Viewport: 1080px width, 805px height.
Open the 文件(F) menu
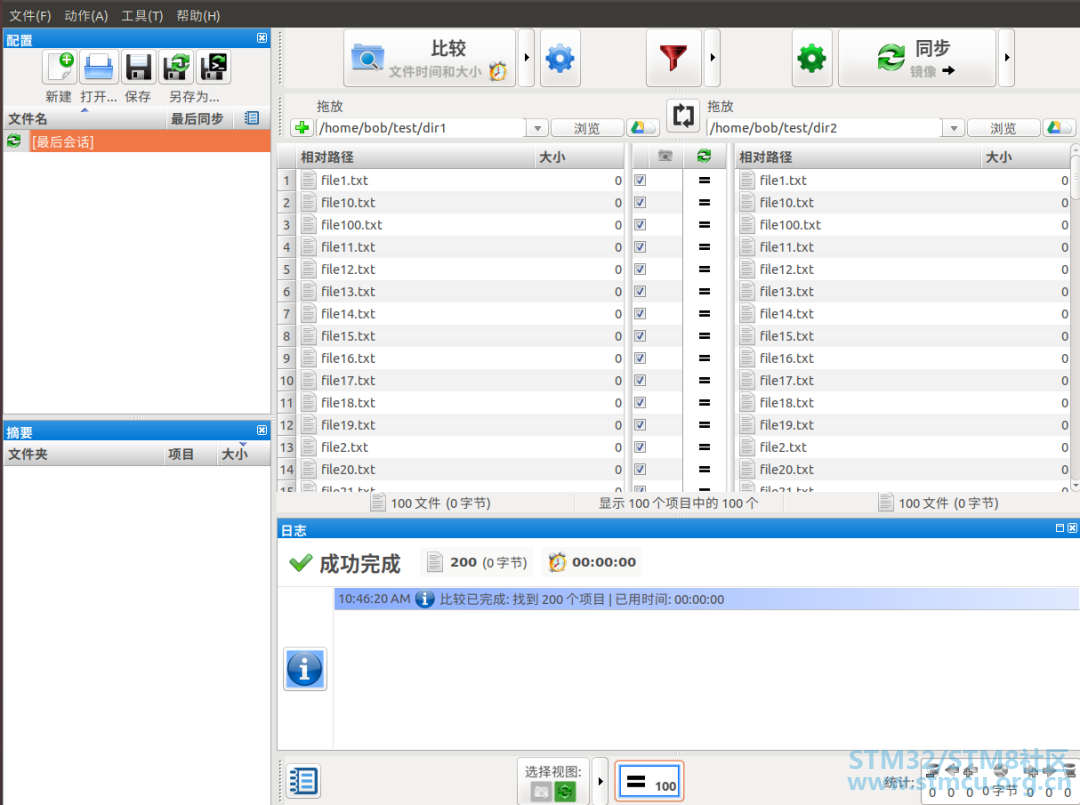point(30,15)
